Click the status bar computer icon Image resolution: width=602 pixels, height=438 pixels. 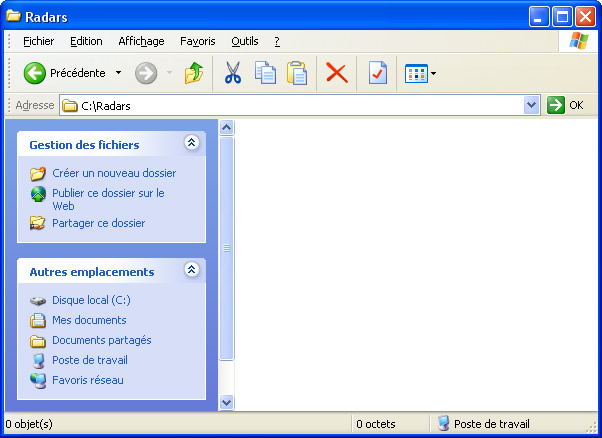coord(443,423)
